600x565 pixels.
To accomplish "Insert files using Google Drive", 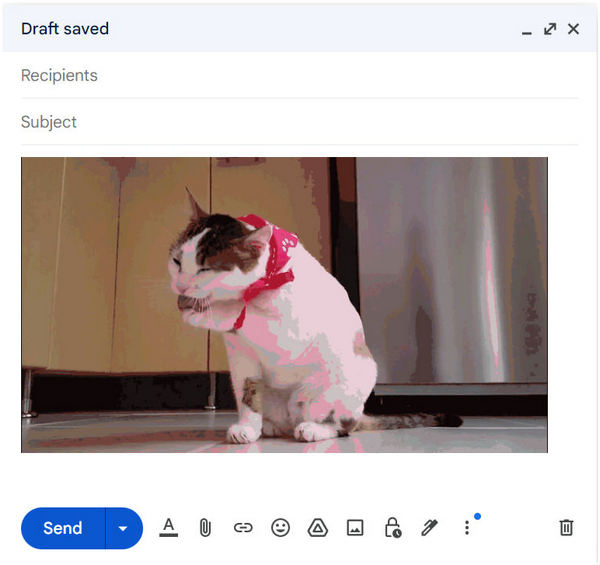I will (x=318, y=528).
